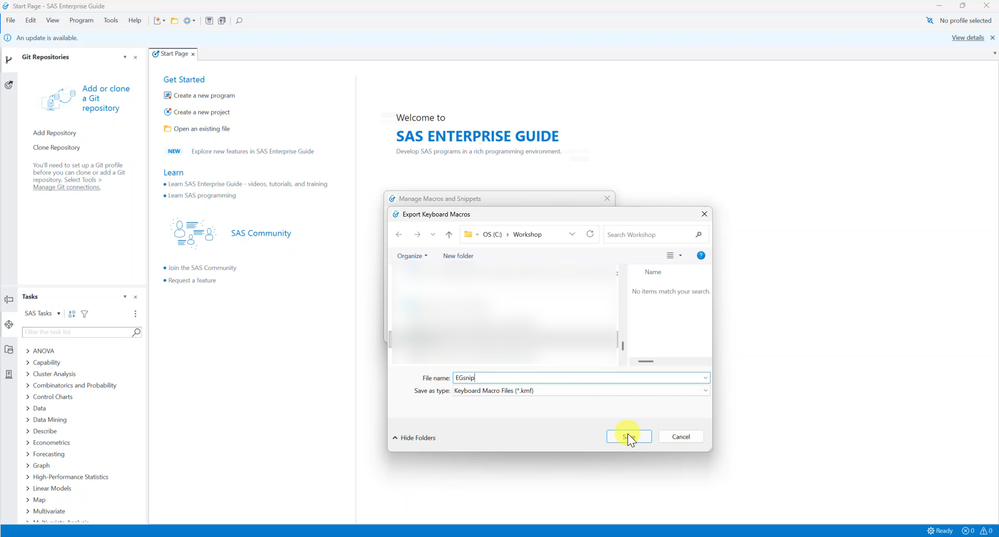This screenshot has height=537, width=999.
Task: Open the View menu
Action: coord(52,20)
